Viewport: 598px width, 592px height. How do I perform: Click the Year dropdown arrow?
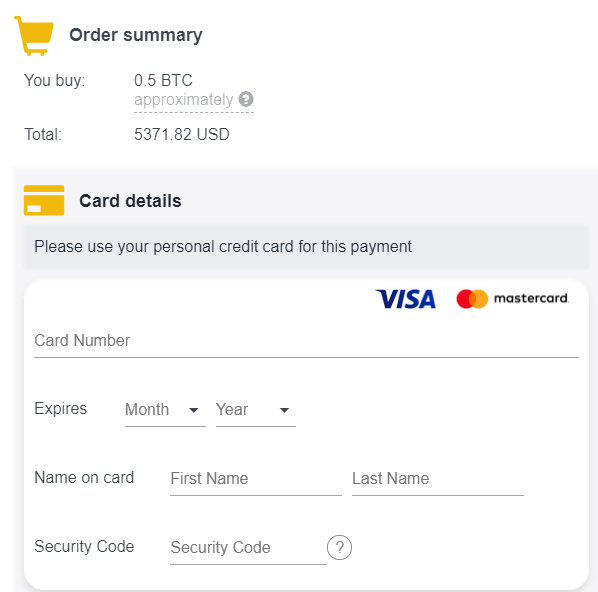[x=284, y=410]
